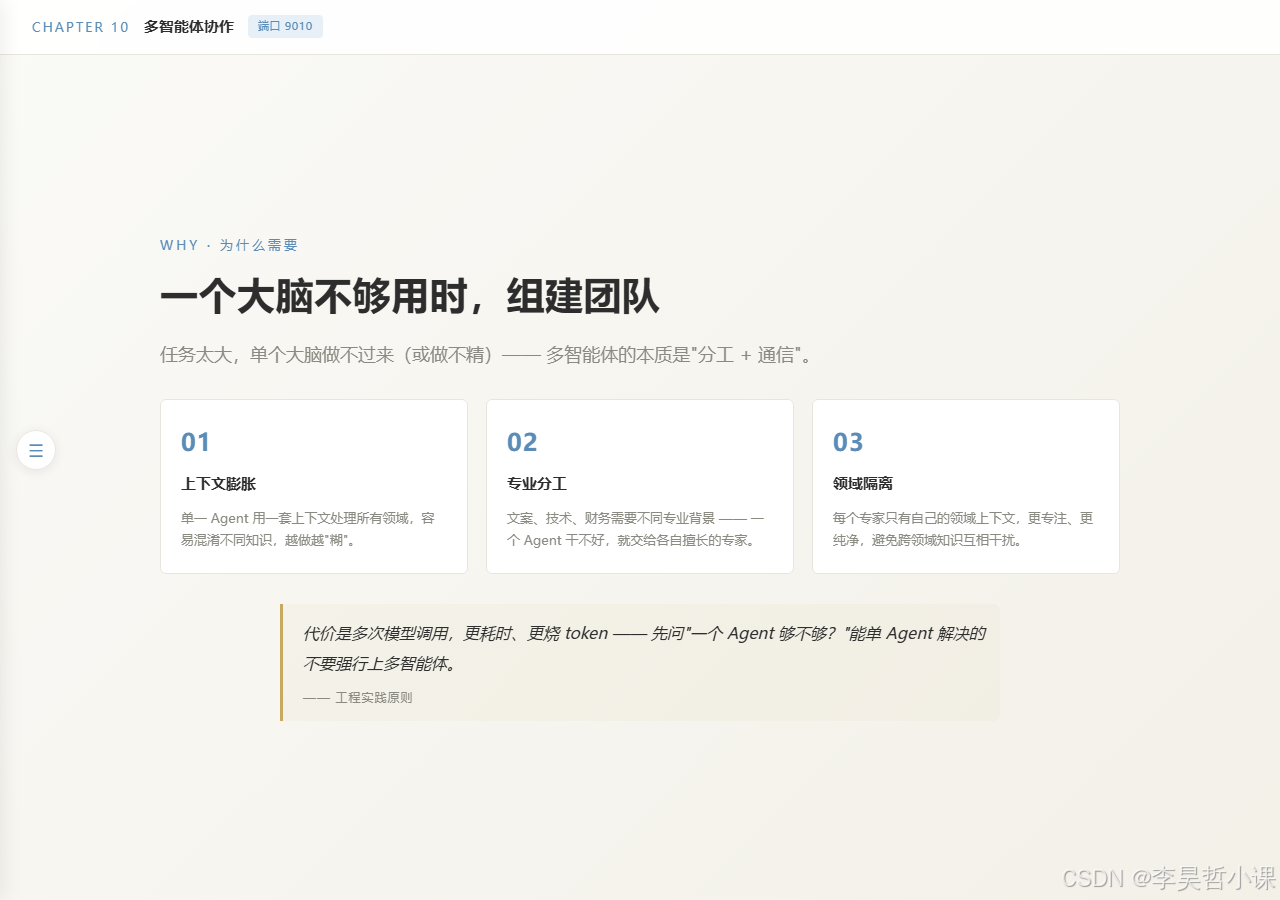
Task: Click the description starting 文案、技术、财务
Action: 636,529
